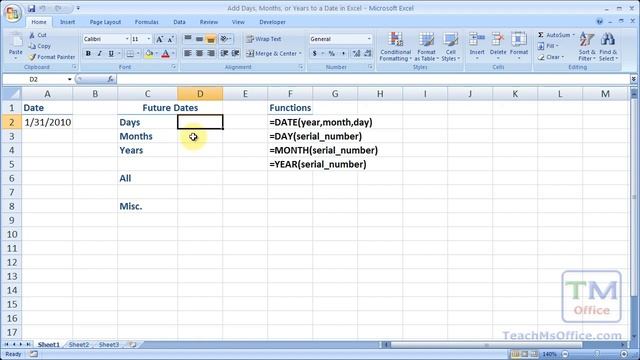
Task: Open the Orientation options
Action: 226,39
